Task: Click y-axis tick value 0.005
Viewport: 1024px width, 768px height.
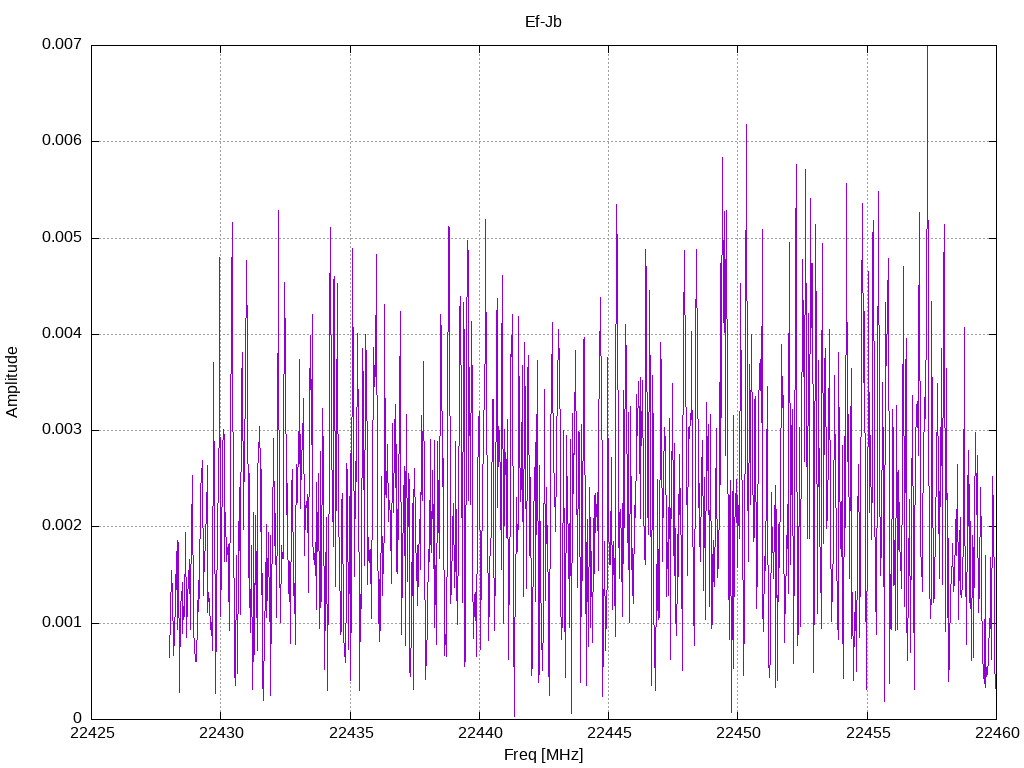Action: pos(62,237)
